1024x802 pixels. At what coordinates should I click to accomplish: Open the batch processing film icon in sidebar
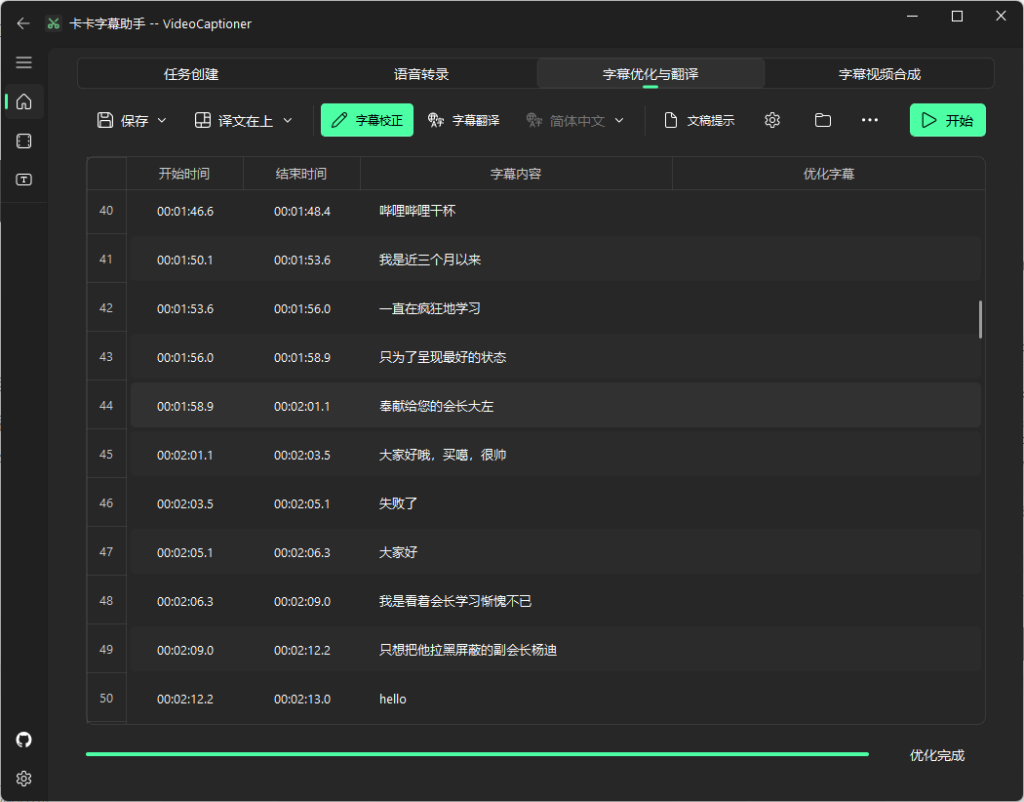coord(24,141)
